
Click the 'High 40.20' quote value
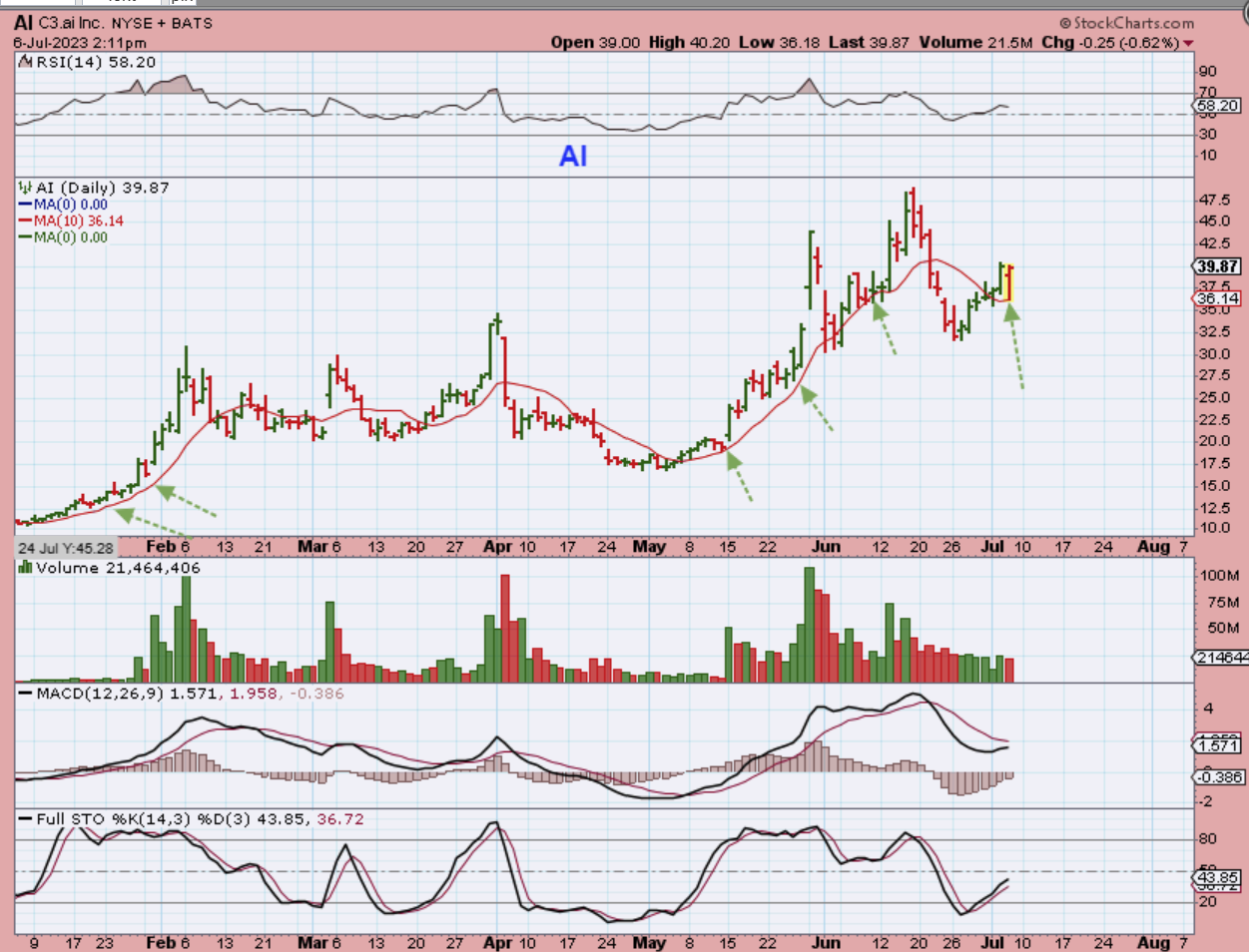689,42
